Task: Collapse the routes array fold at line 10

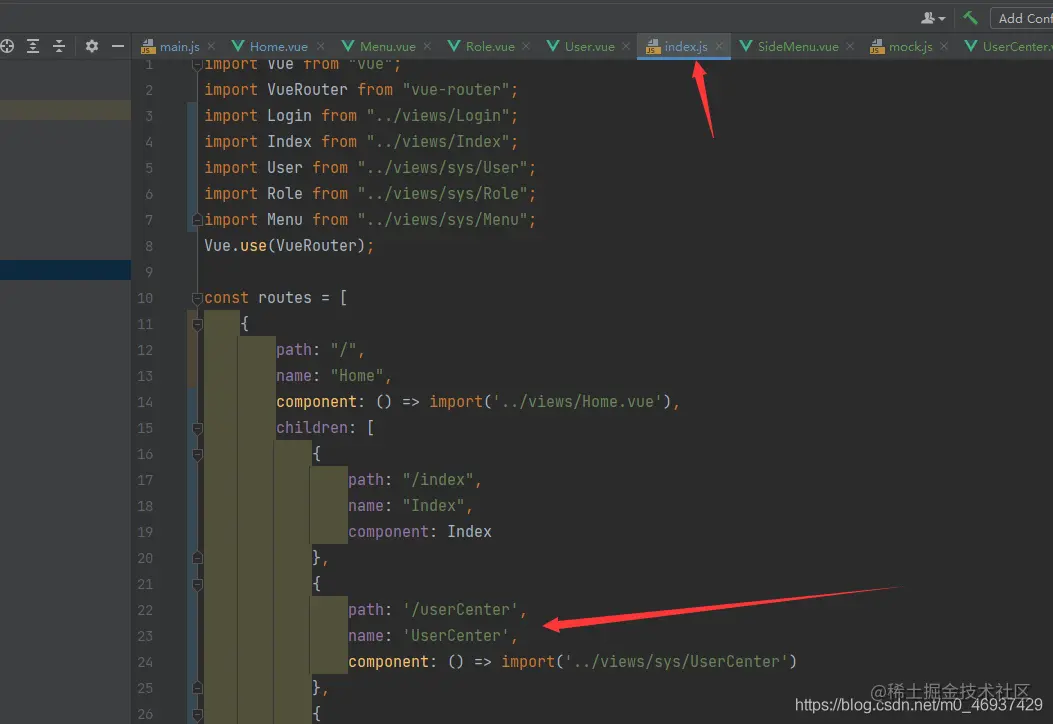Action: pos(197,298)
